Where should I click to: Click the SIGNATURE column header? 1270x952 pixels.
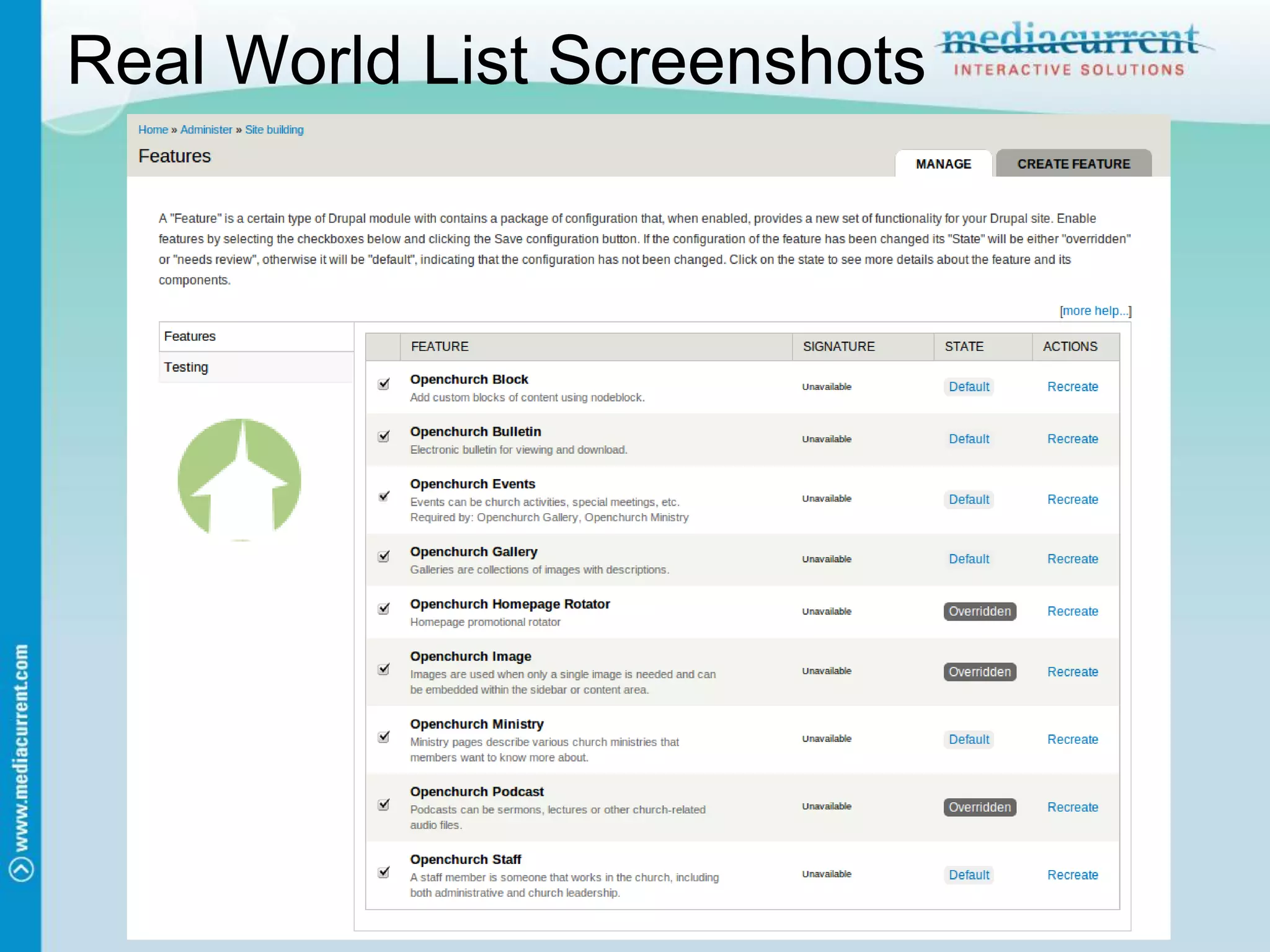coord(863,346)
